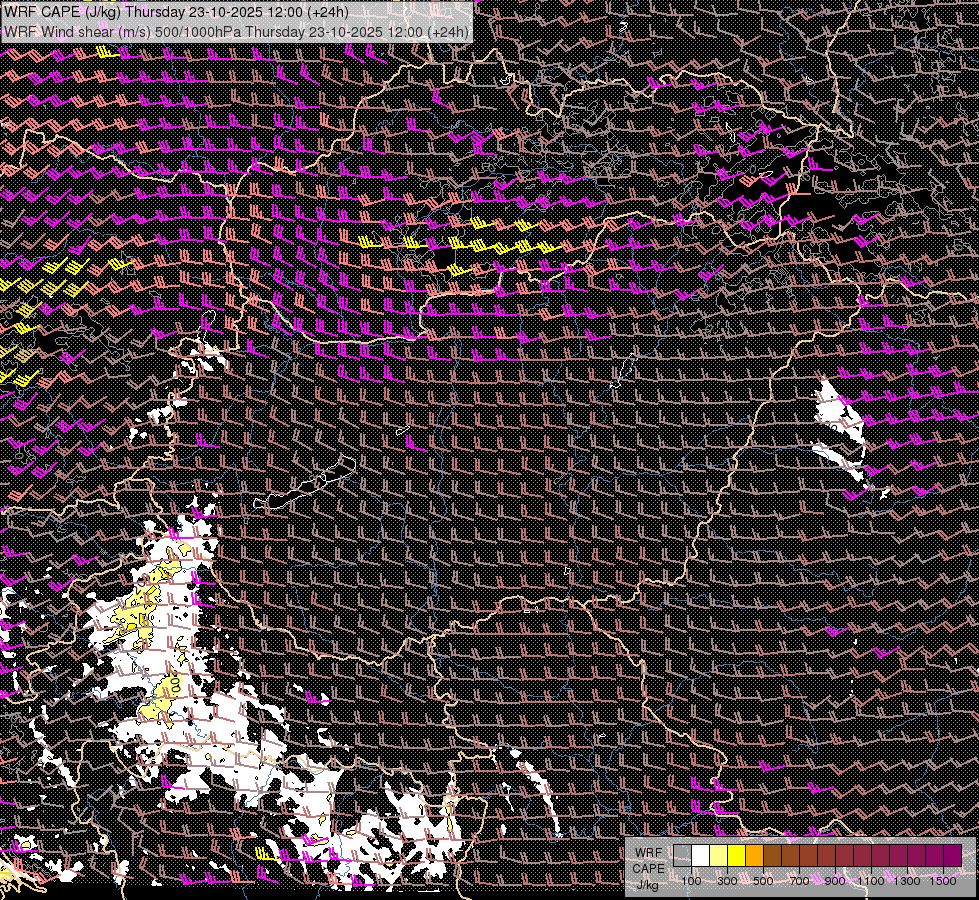979x900 pixels.
Task: Click the WRF CAPE Thursday 23-10-2025 title line
Action: (177, 12)
